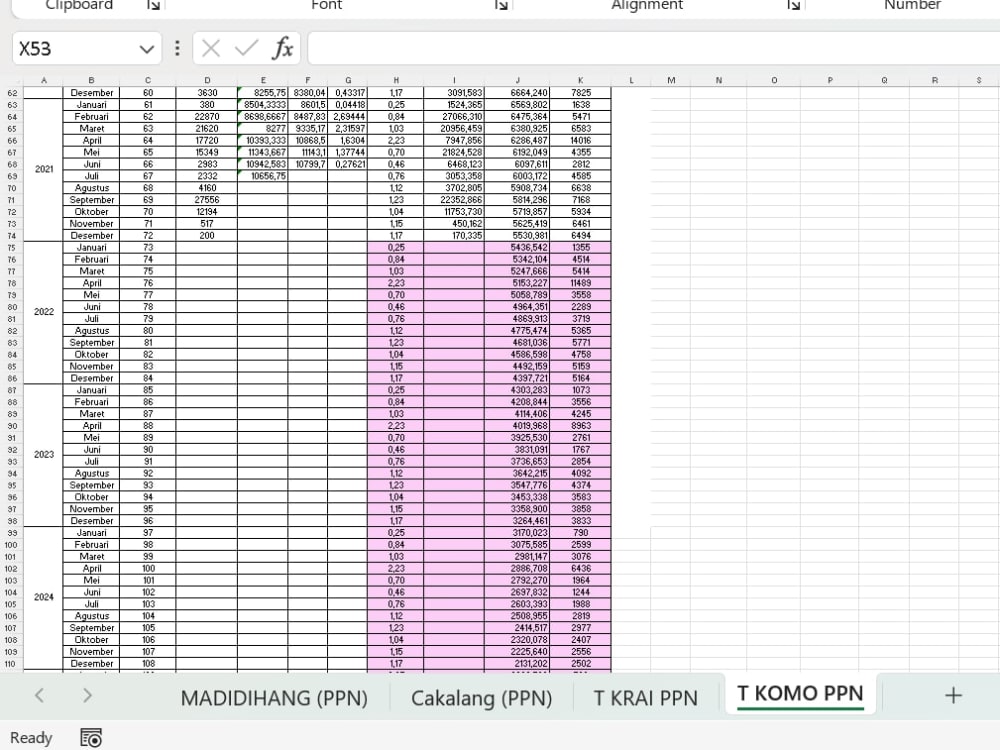Viewport: 1000px width, 750px height.
Task: Click into the formula bar input
Action: [654, 49]
